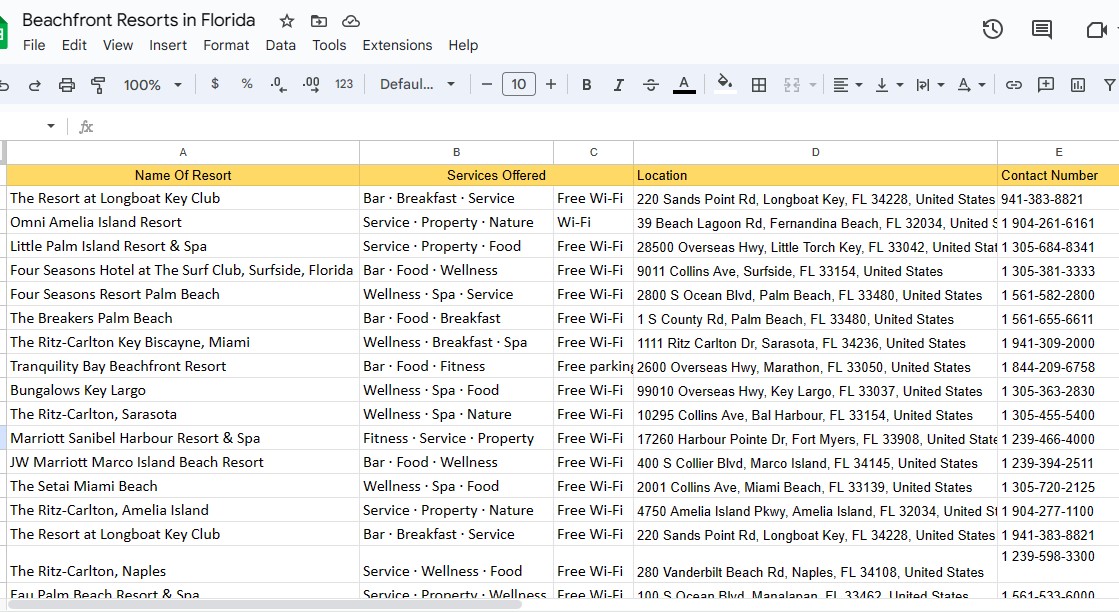Open the Borders tool
The width and height of the screenshot is (1119, 612).
click(759, 85)
